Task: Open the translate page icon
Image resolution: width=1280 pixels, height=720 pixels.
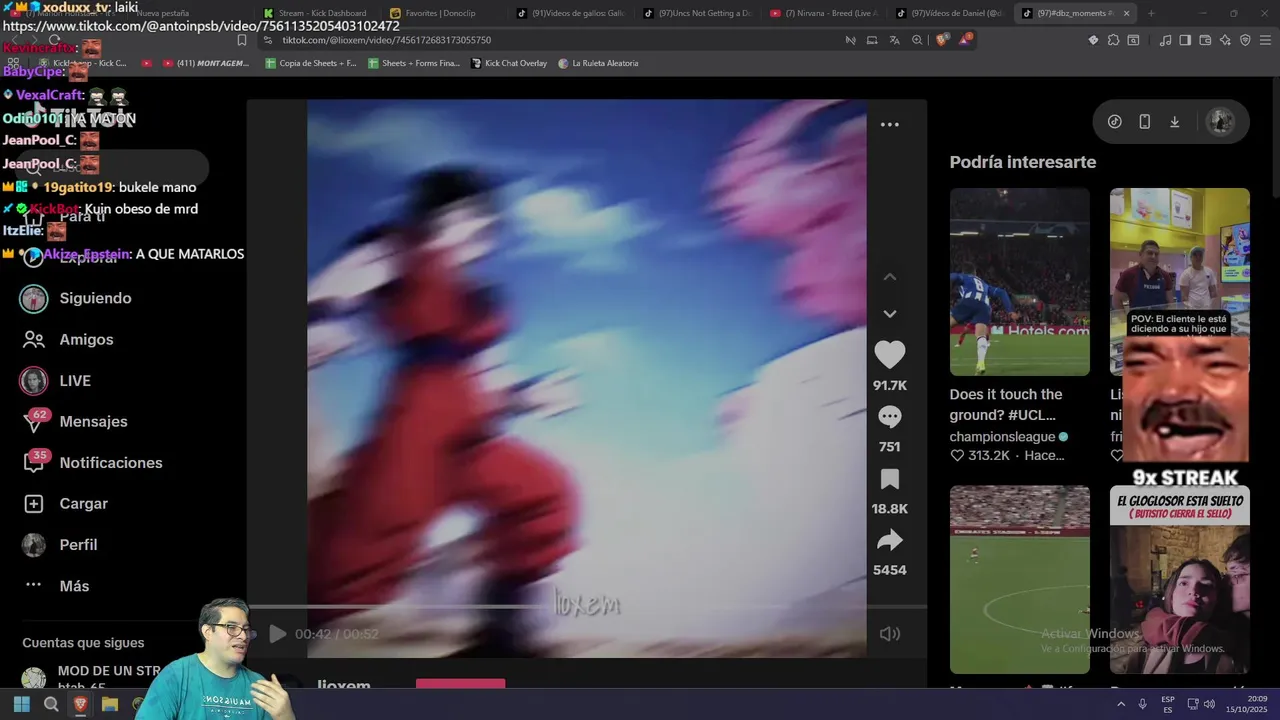Action: (x=894, y=40)
